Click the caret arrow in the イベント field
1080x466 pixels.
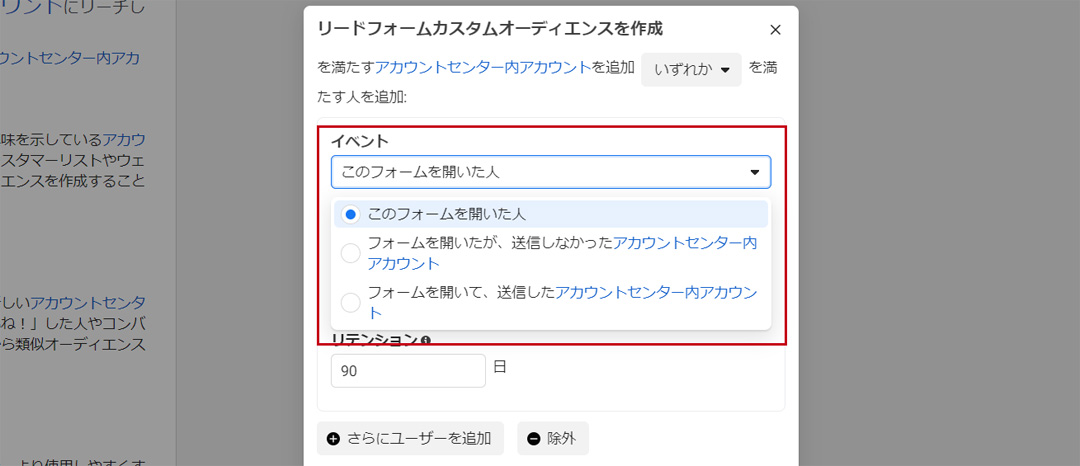754,172
